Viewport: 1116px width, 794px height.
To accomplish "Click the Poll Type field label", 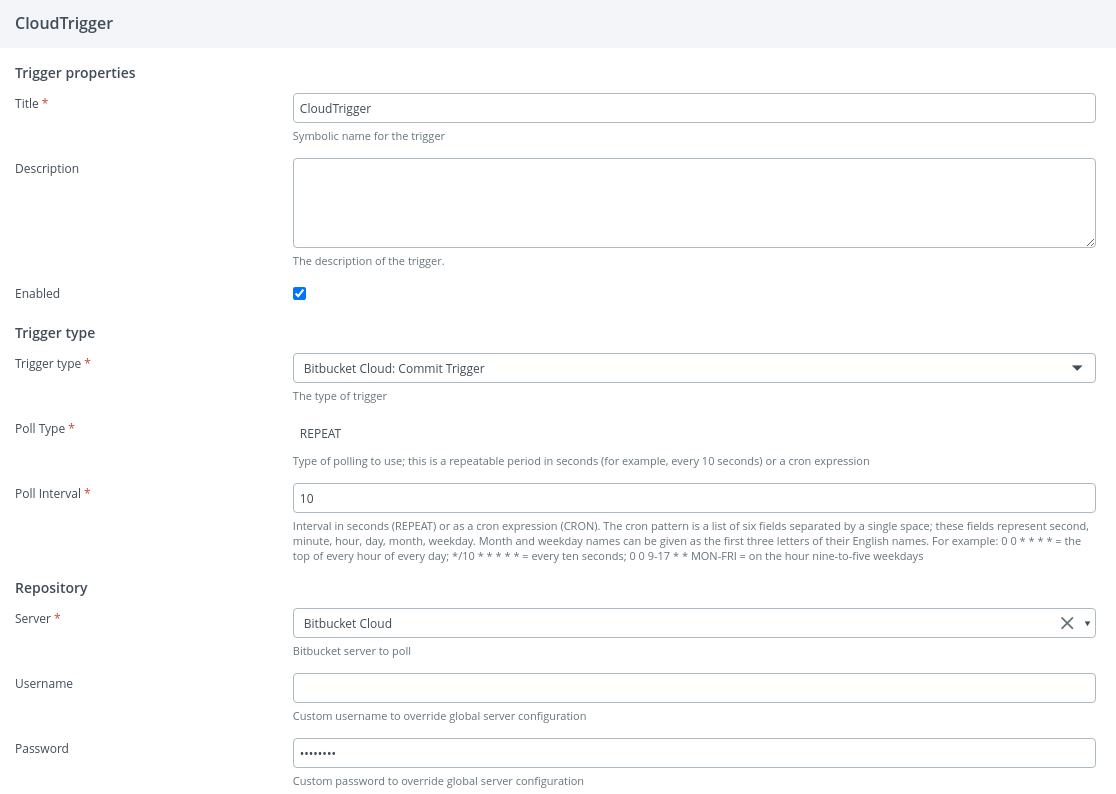I will (40, 429).
